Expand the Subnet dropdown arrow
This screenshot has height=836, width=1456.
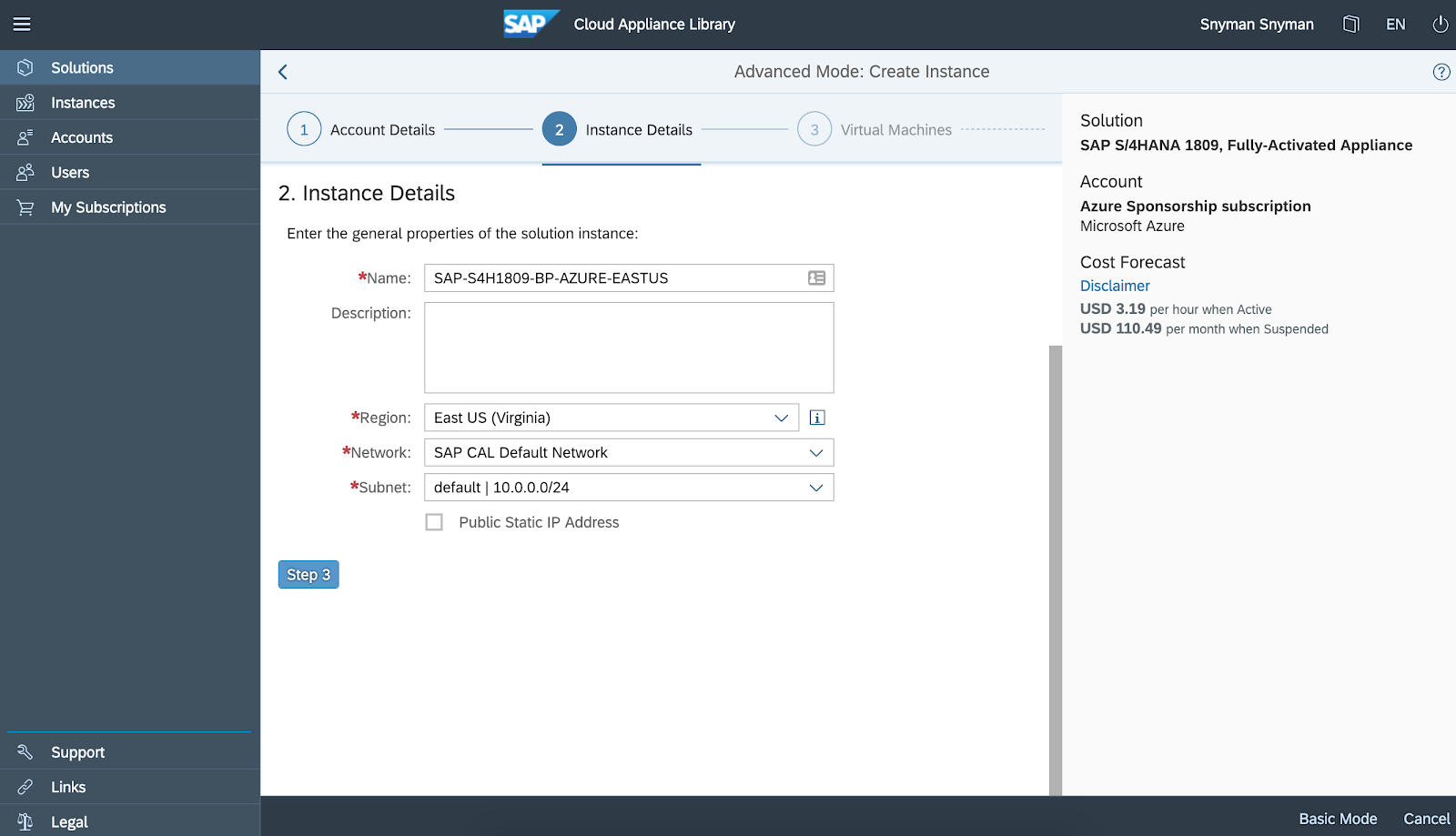tap(816, 488)
